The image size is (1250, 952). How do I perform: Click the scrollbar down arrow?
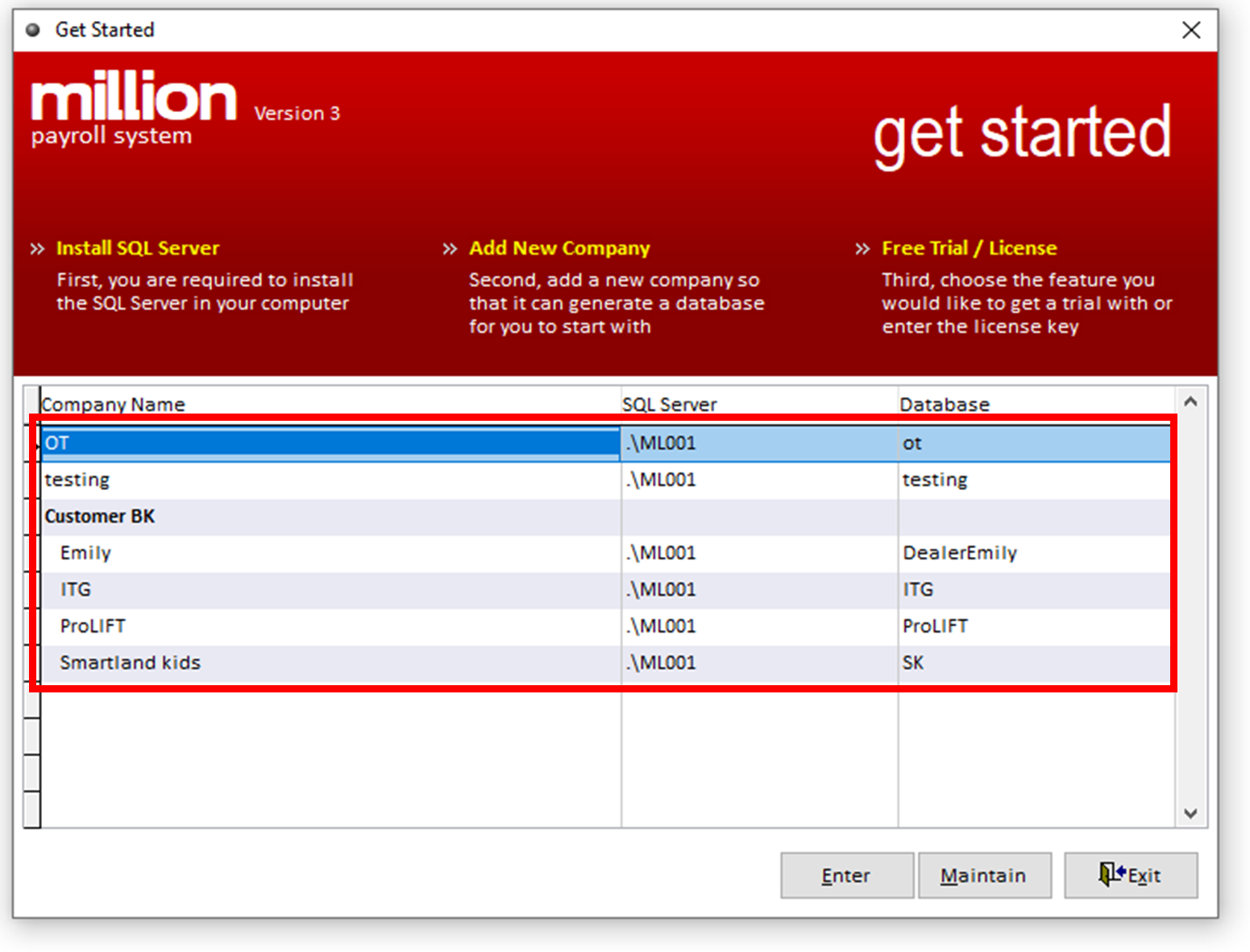(x=1190, y=813)
